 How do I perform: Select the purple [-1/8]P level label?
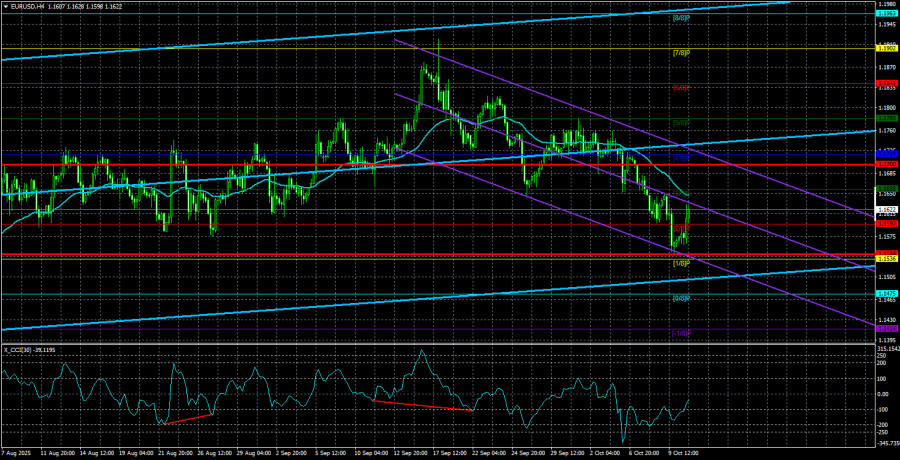[x=680, y=333]
